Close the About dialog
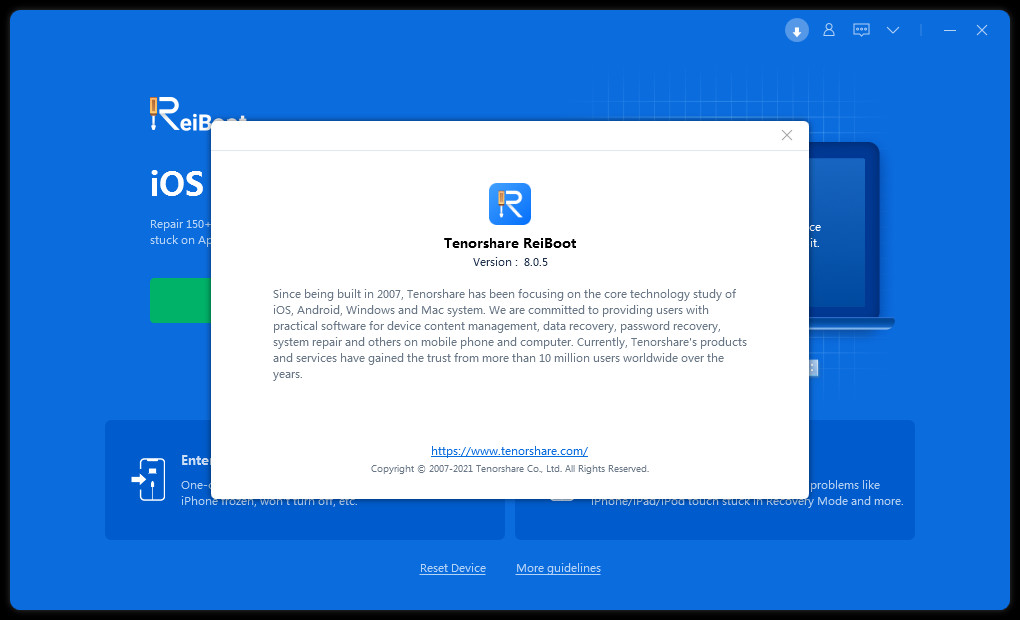Screen dimensions: 1020x620 786,135
